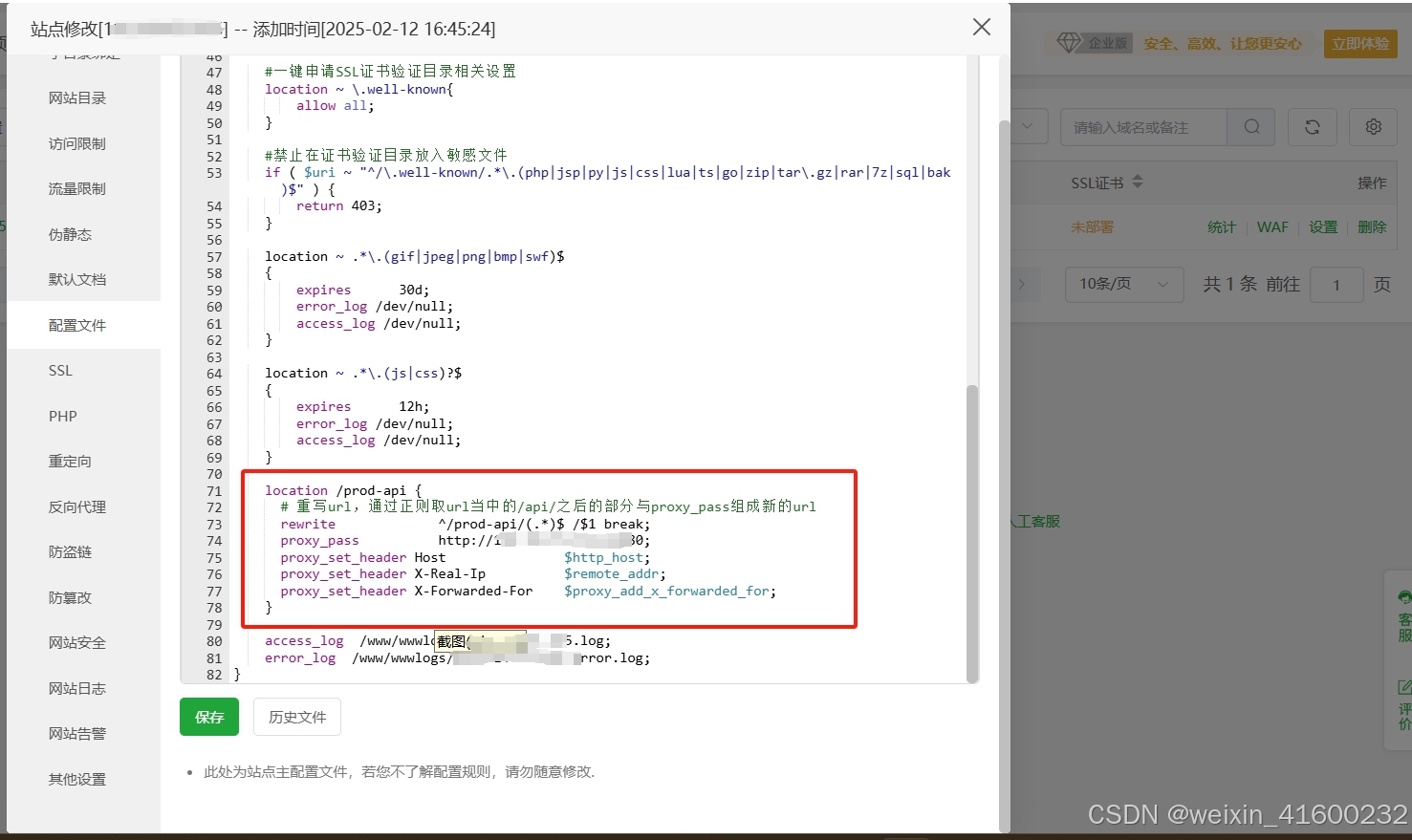1412x840 pixels.
Task: Go to next page using the chevron icon
Action: (x=1021, y=284)
